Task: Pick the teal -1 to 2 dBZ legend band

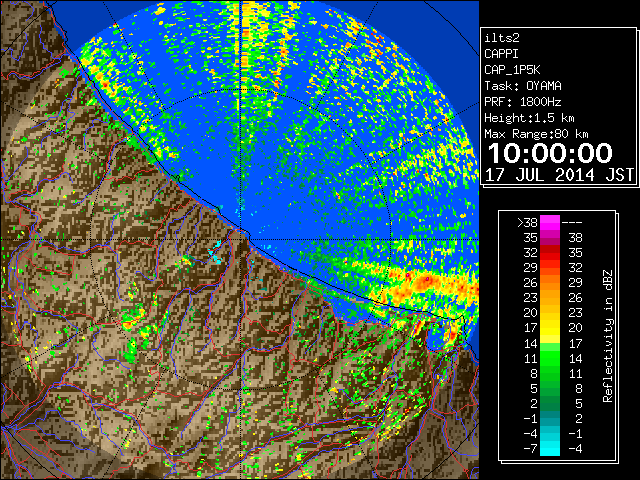Action: click(550, 418)
